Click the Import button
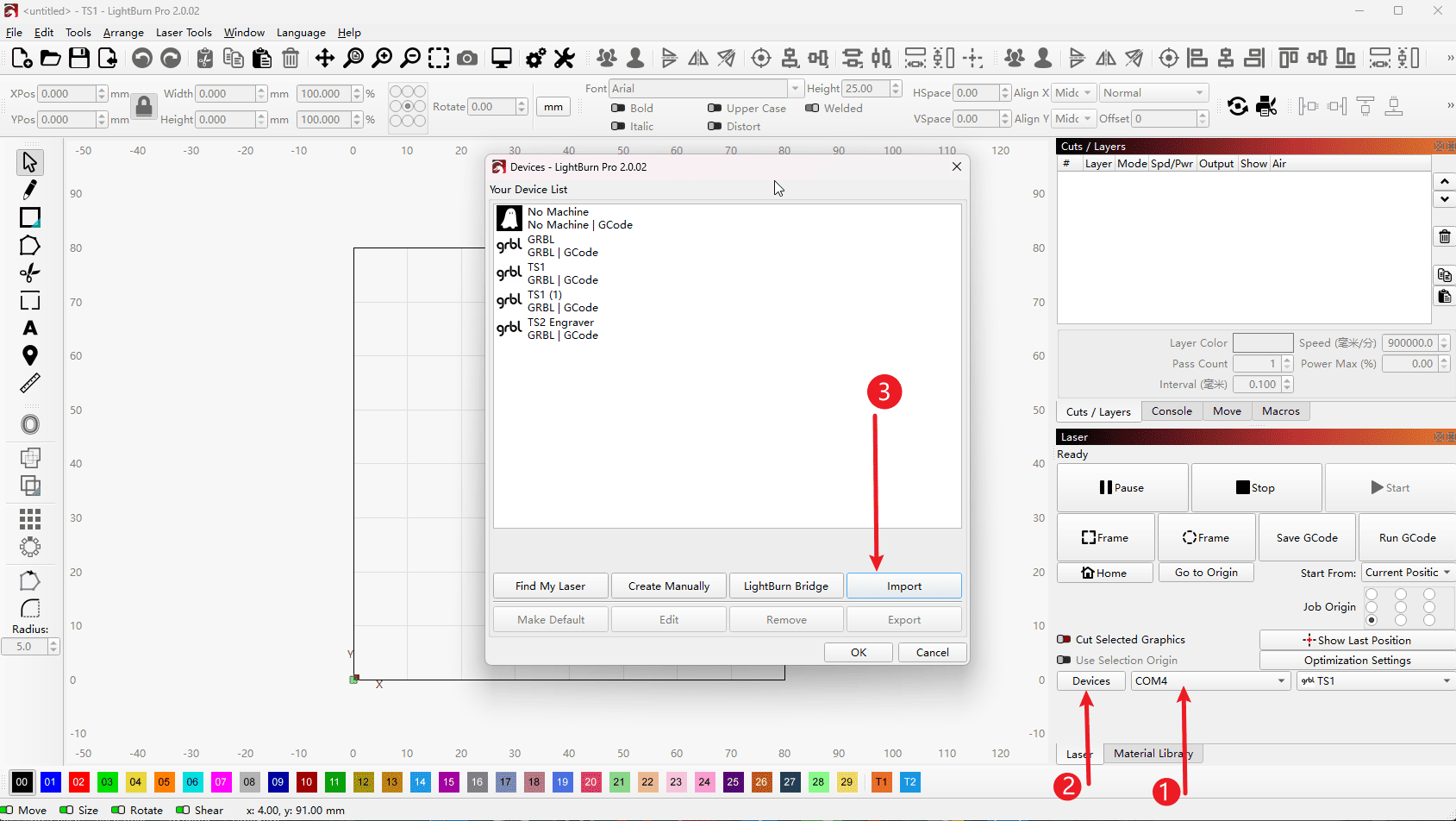This screenshot has height=821, width=1456. coord(903,586)
